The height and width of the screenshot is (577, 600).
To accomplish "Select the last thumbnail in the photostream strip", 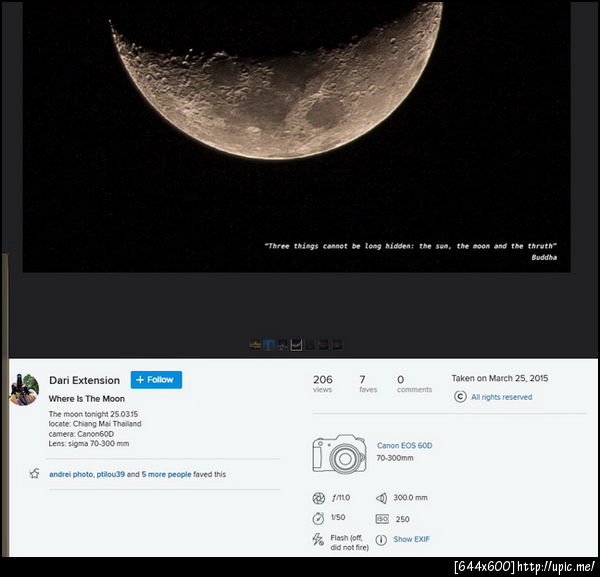I will click(x=338, y=345).
